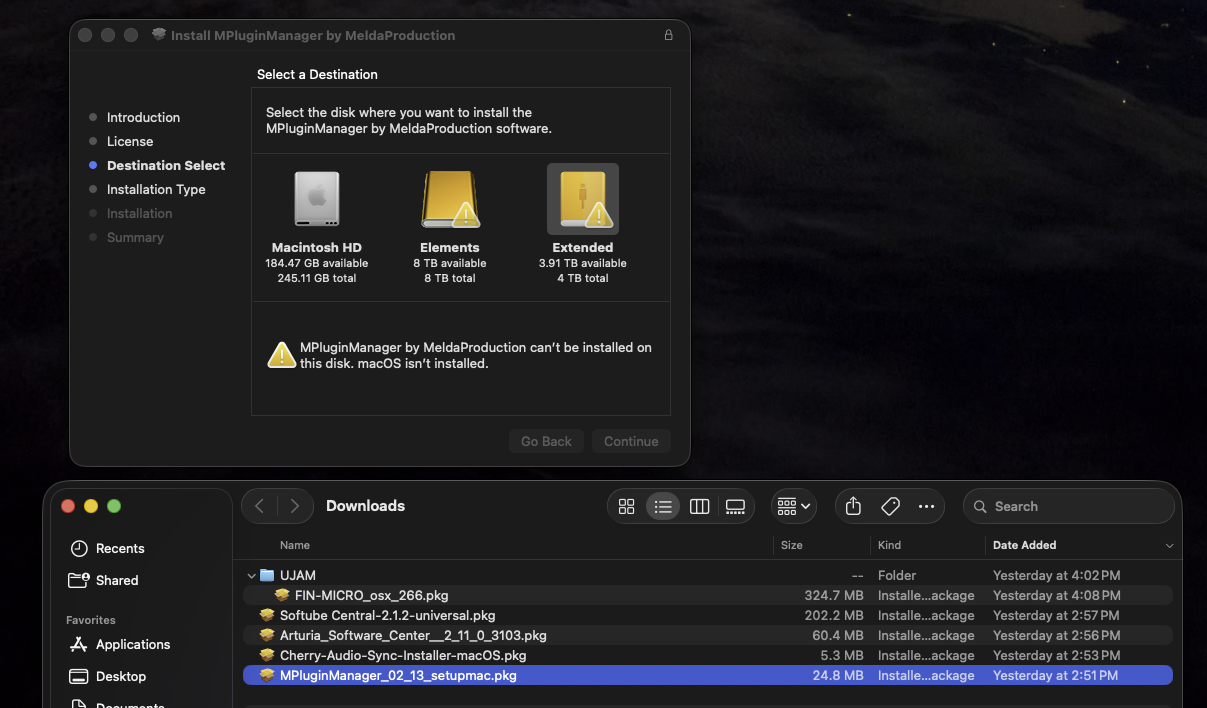This screenshot has height=708, width=1207.
Task: Click the Recents clock icon in sidebar
Action: click(79, 548)
